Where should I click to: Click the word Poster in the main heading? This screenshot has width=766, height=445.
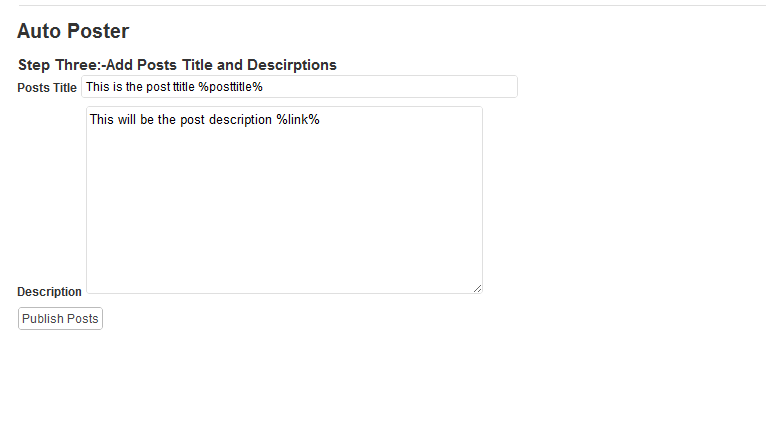[98, 31]
